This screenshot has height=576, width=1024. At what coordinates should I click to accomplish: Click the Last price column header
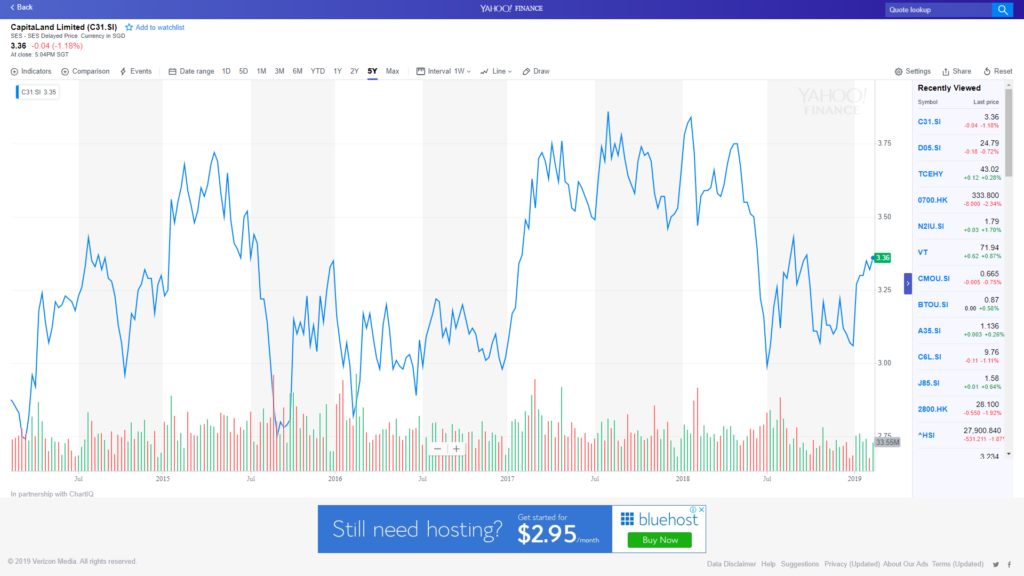[985, 102]
